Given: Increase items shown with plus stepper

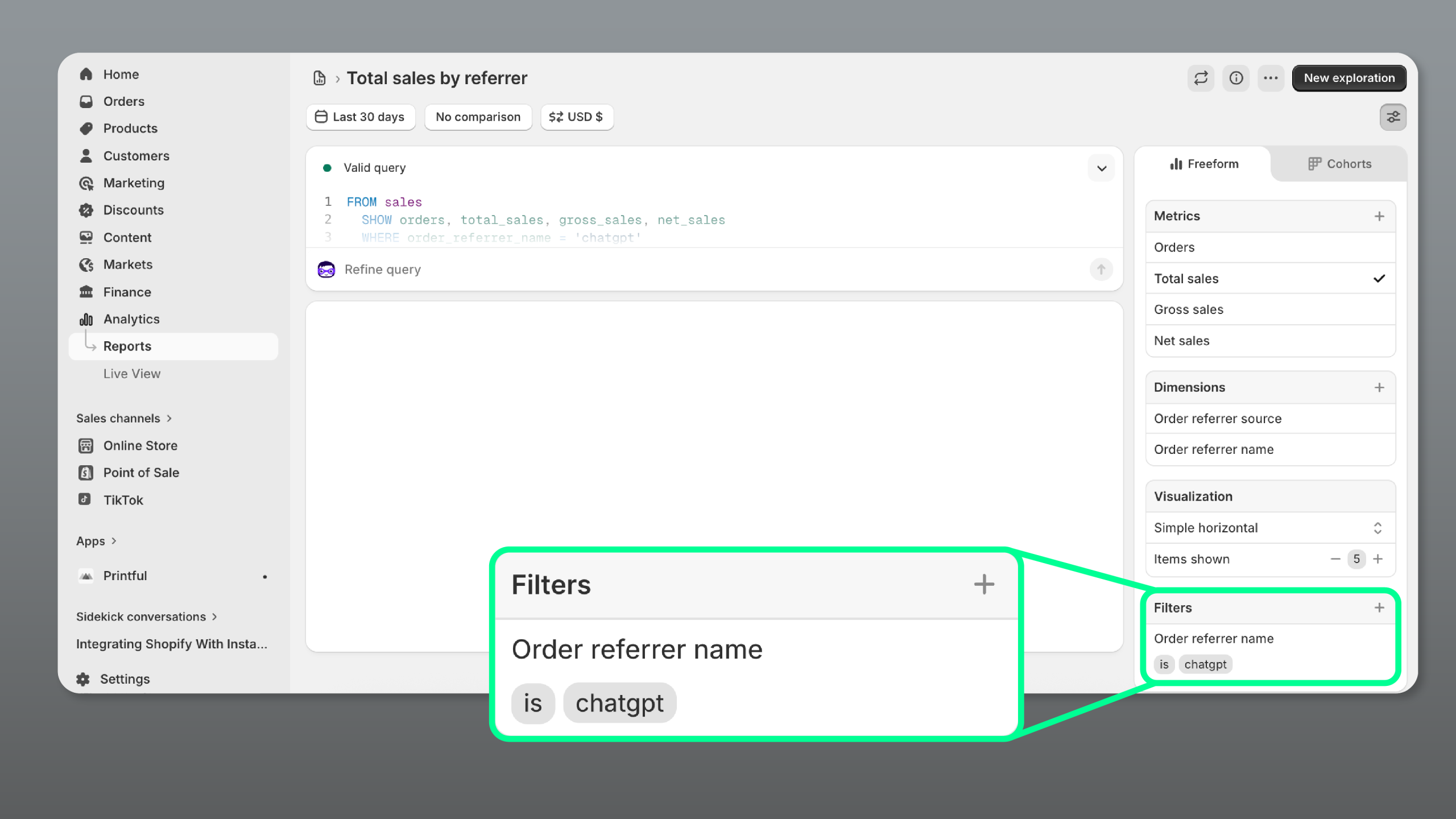Looking at the screenshot, I should (x=1378, y=559).
